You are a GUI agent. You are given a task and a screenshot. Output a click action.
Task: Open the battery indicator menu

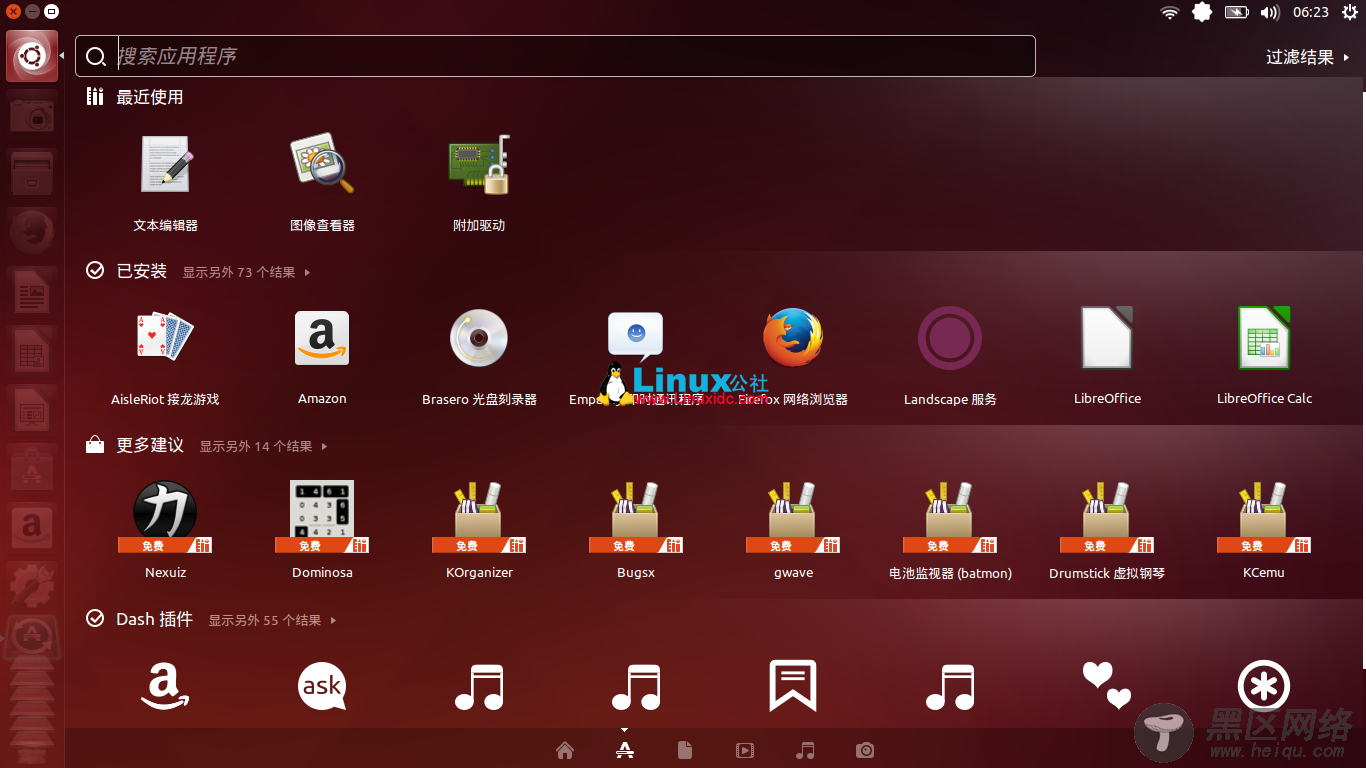click(x=1237, y=12)
